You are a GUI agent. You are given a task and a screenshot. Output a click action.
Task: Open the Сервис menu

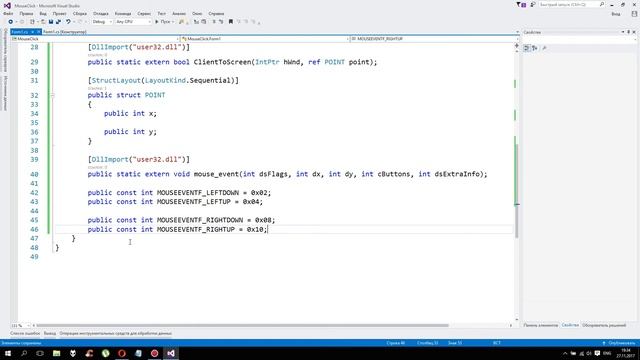click(x=144, y=13)
